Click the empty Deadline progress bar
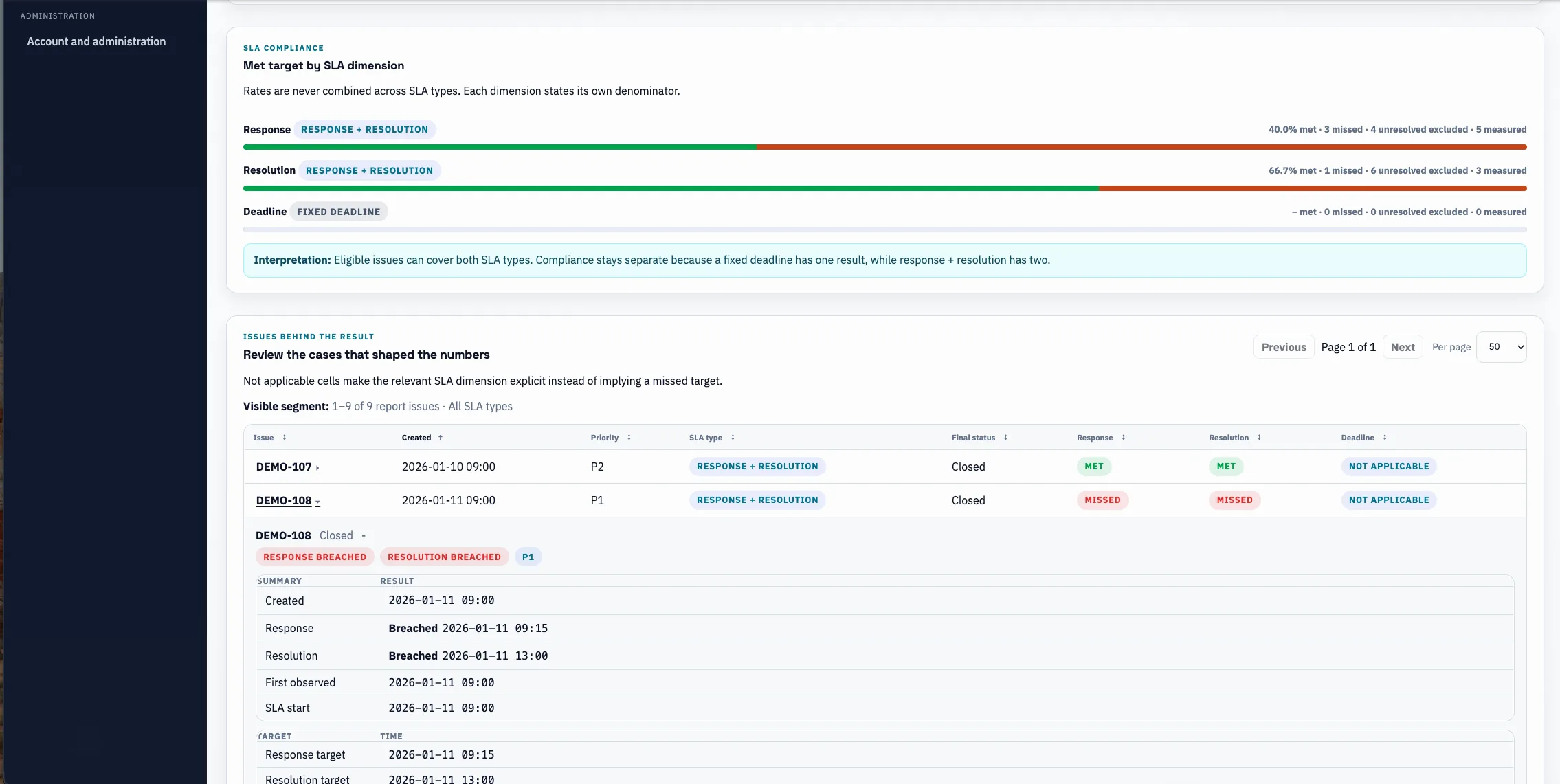Viewport: 1560px width, 784px height. (884, 229)
